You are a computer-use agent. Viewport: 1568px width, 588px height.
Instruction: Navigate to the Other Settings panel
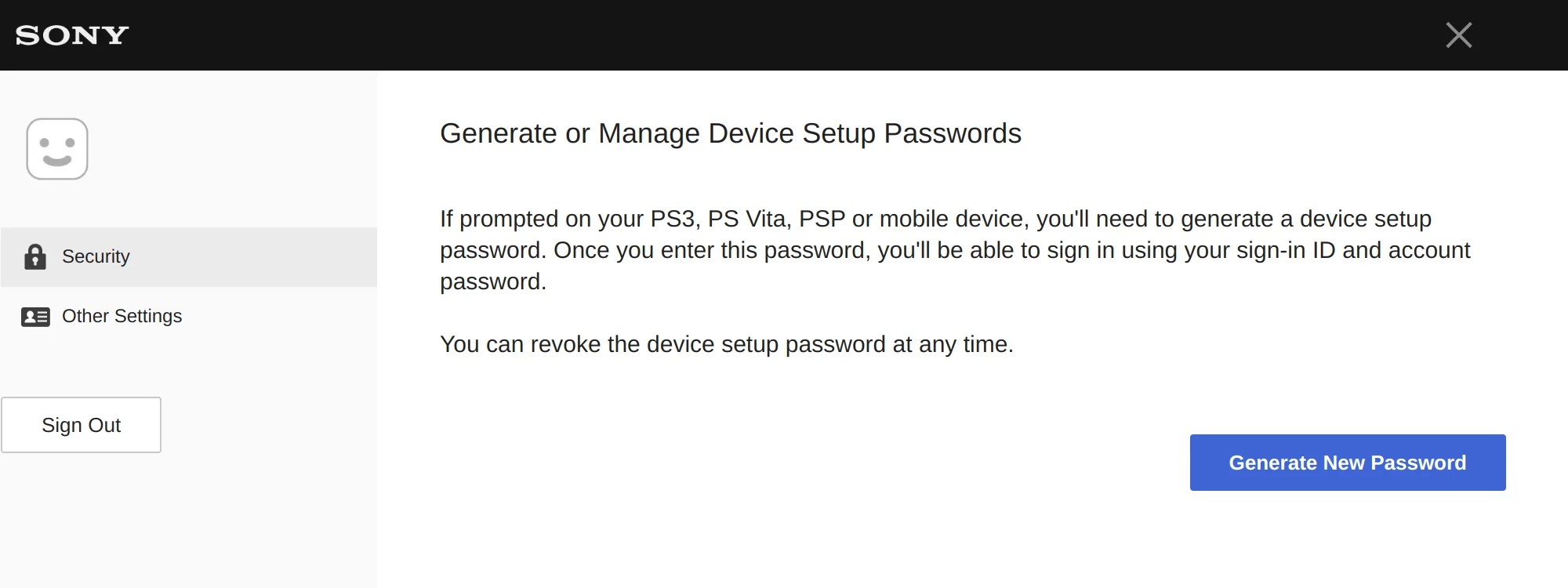pos(122,316)
